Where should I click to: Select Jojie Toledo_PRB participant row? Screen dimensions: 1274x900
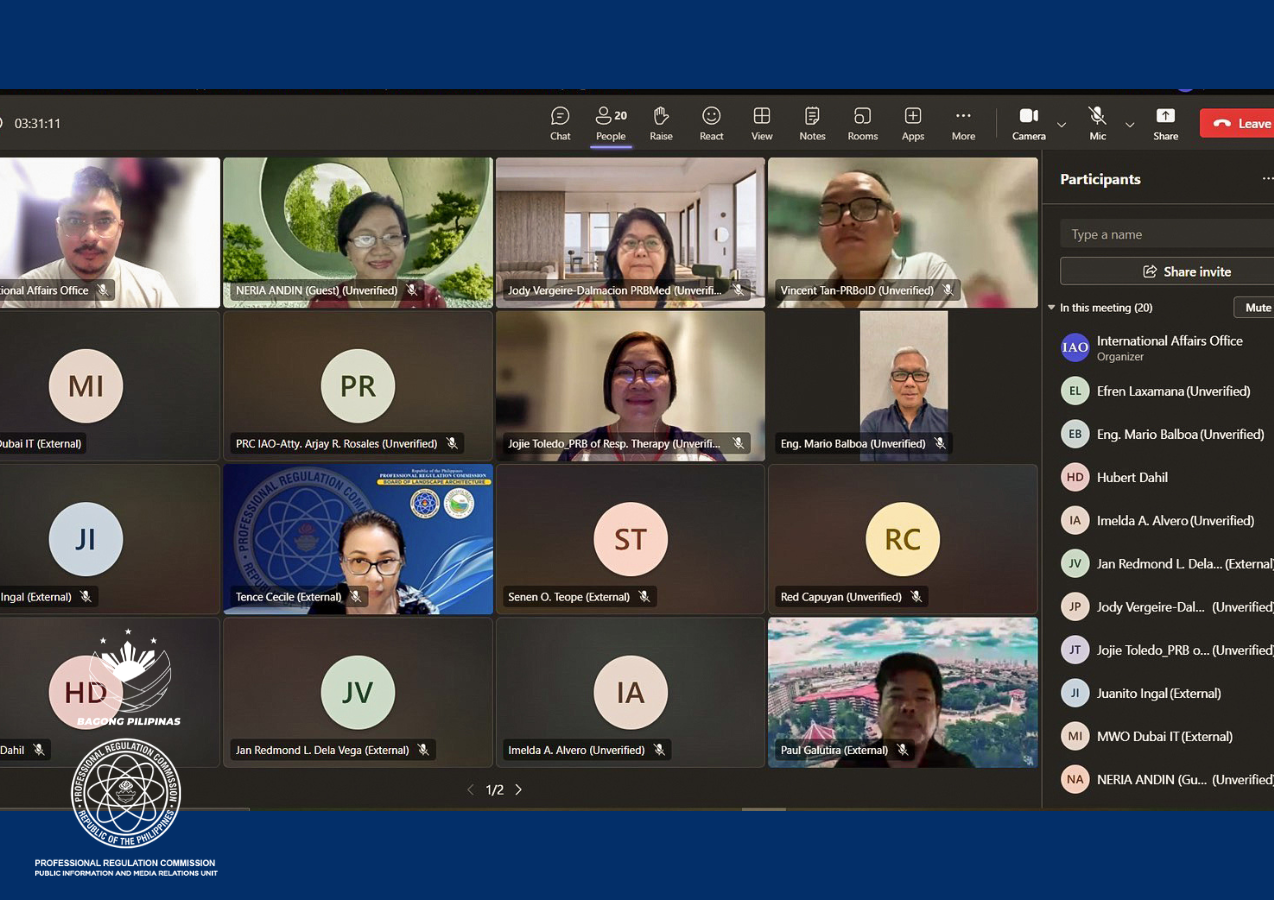tap(1160, 649)
